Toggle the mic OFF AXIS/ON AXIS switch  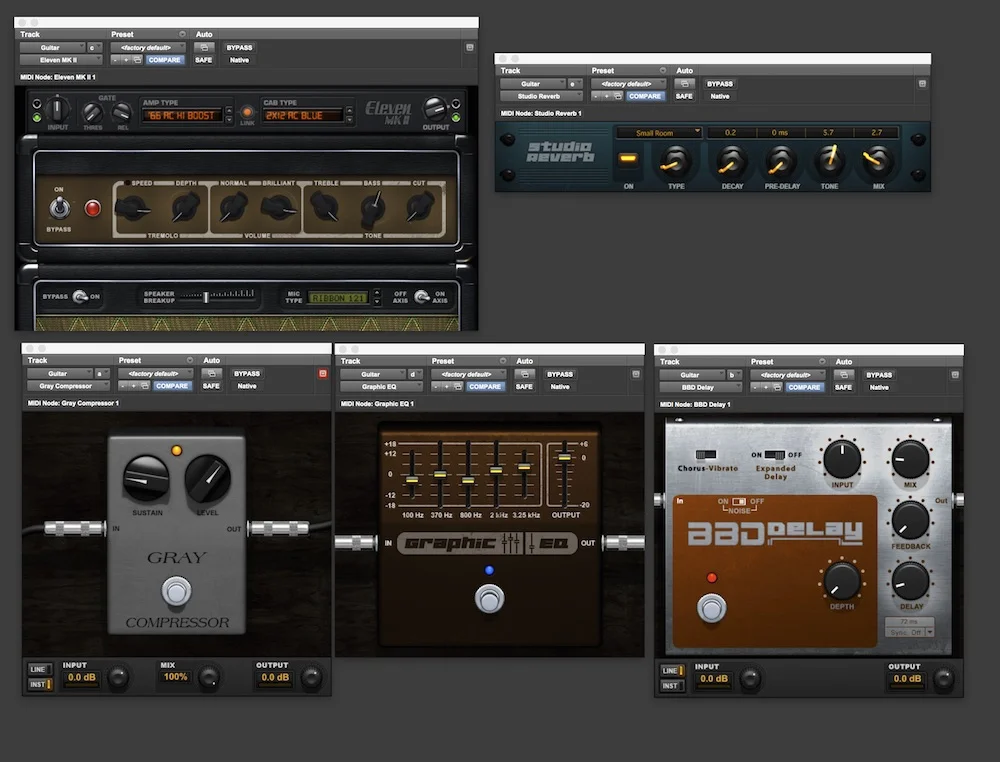coord(421,297)
